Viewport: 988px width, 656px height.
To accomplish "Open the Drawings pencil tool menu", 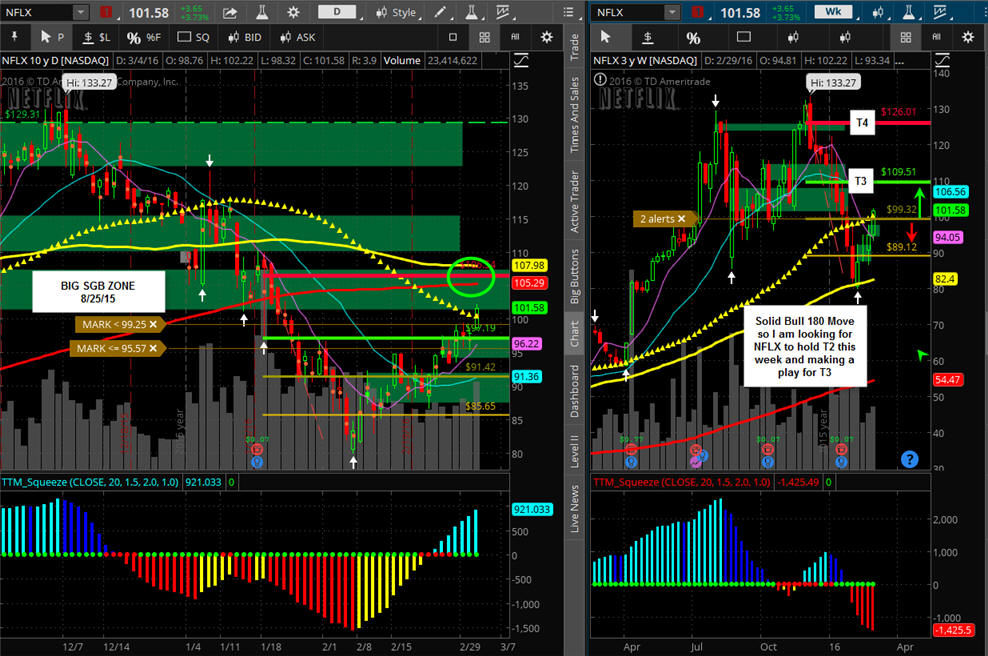I will tap(440, 13).
